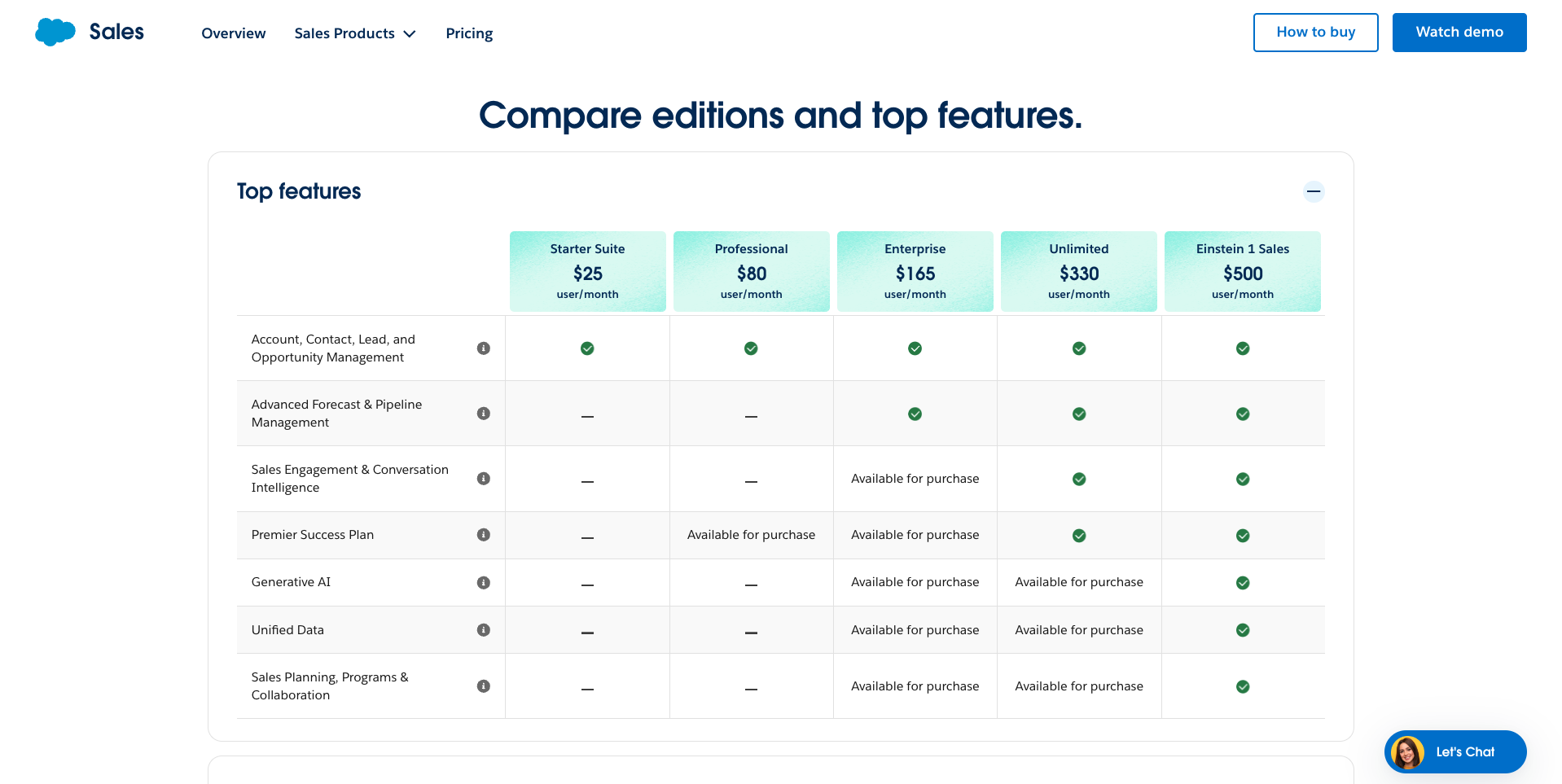Select the Enterprise $165 edition header

point(915,271)
